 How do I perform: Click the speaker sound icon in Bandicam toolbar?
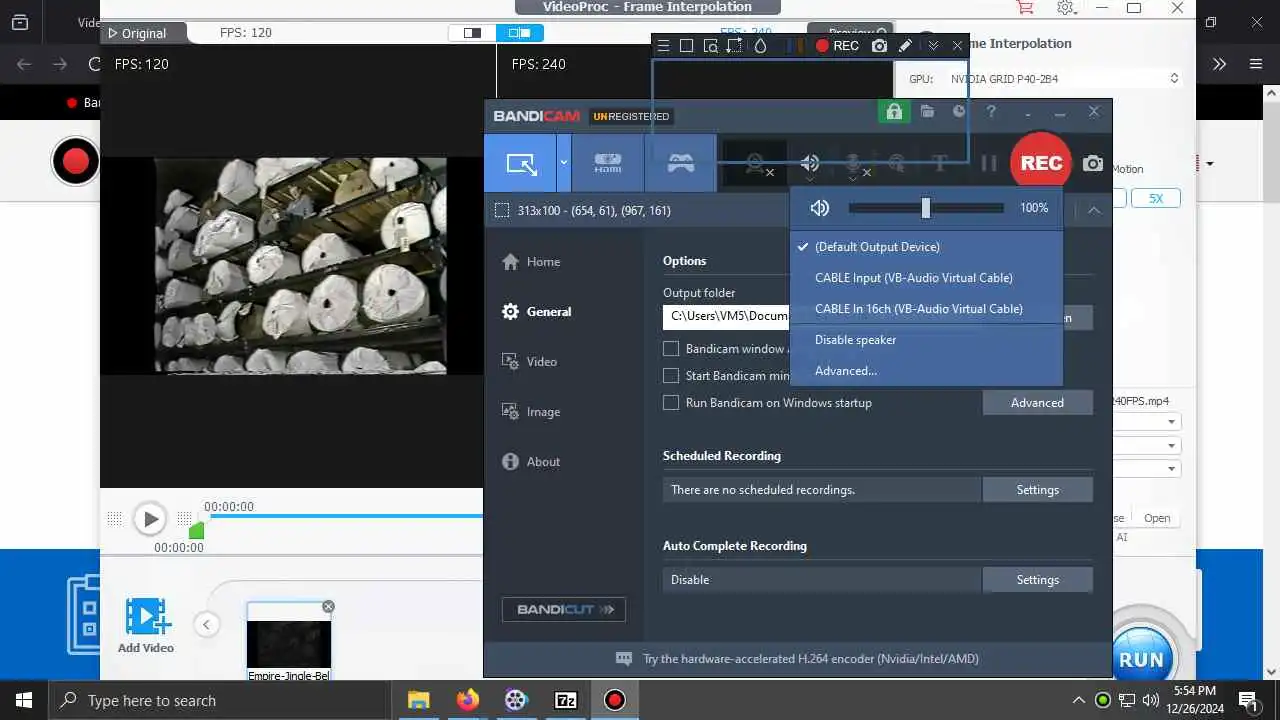810,163
